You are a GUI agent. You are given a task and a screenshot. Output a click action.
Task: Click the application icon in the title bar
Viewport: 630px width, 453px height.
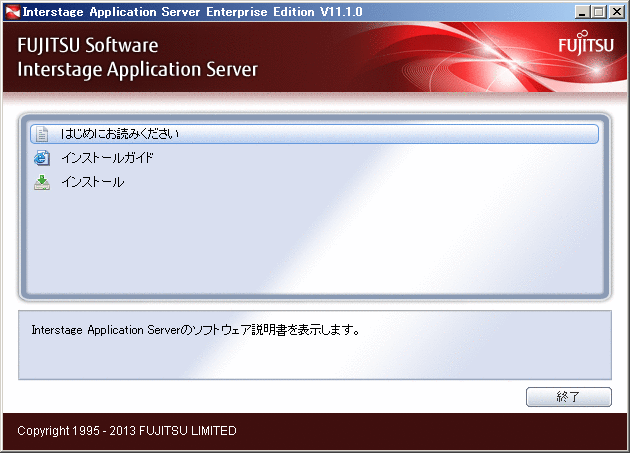[x=11, y=11]
